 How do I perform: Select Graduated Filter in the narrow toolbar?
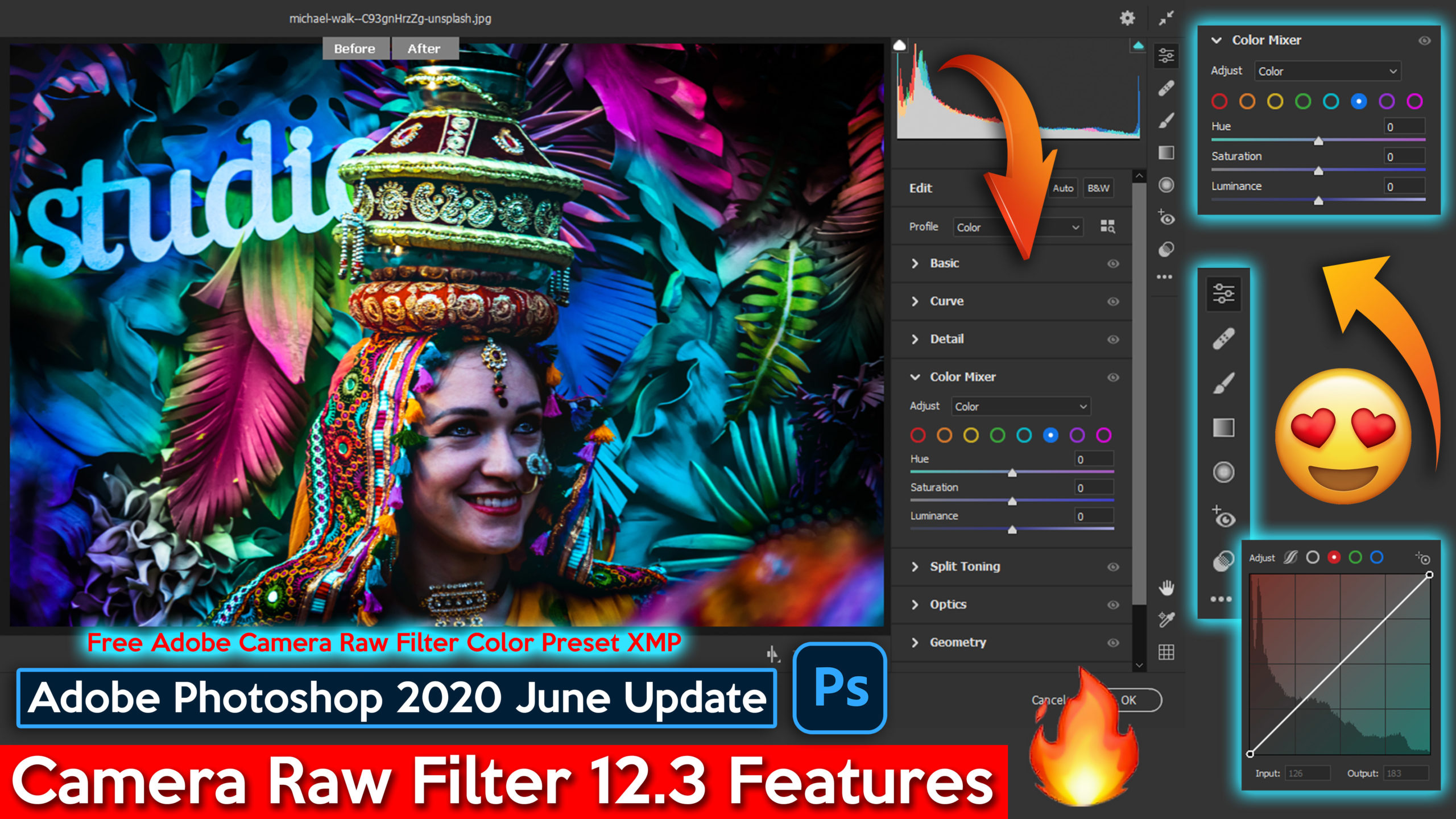tap(1166, 152)
